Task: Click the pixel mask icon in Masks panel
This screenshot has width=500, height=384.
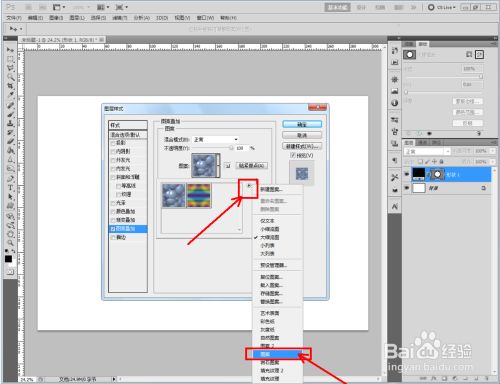Action: pyautogui.click(x=469, y=54)
